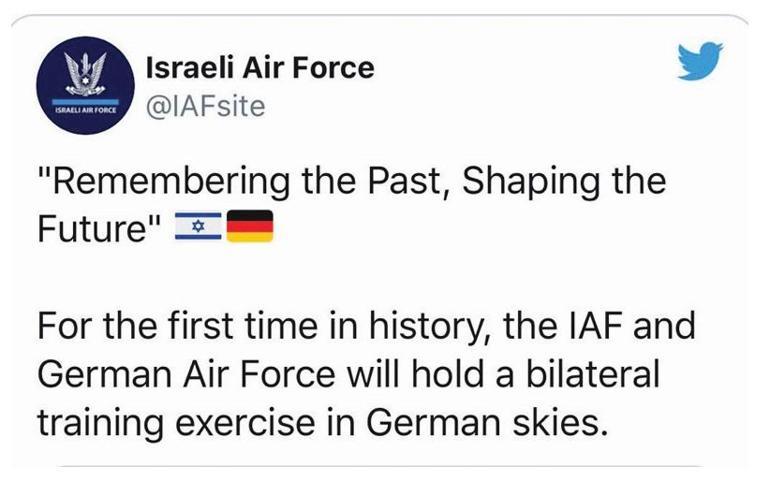
Task: Click 'training exercise' in the last line
Action: [182, 420]
